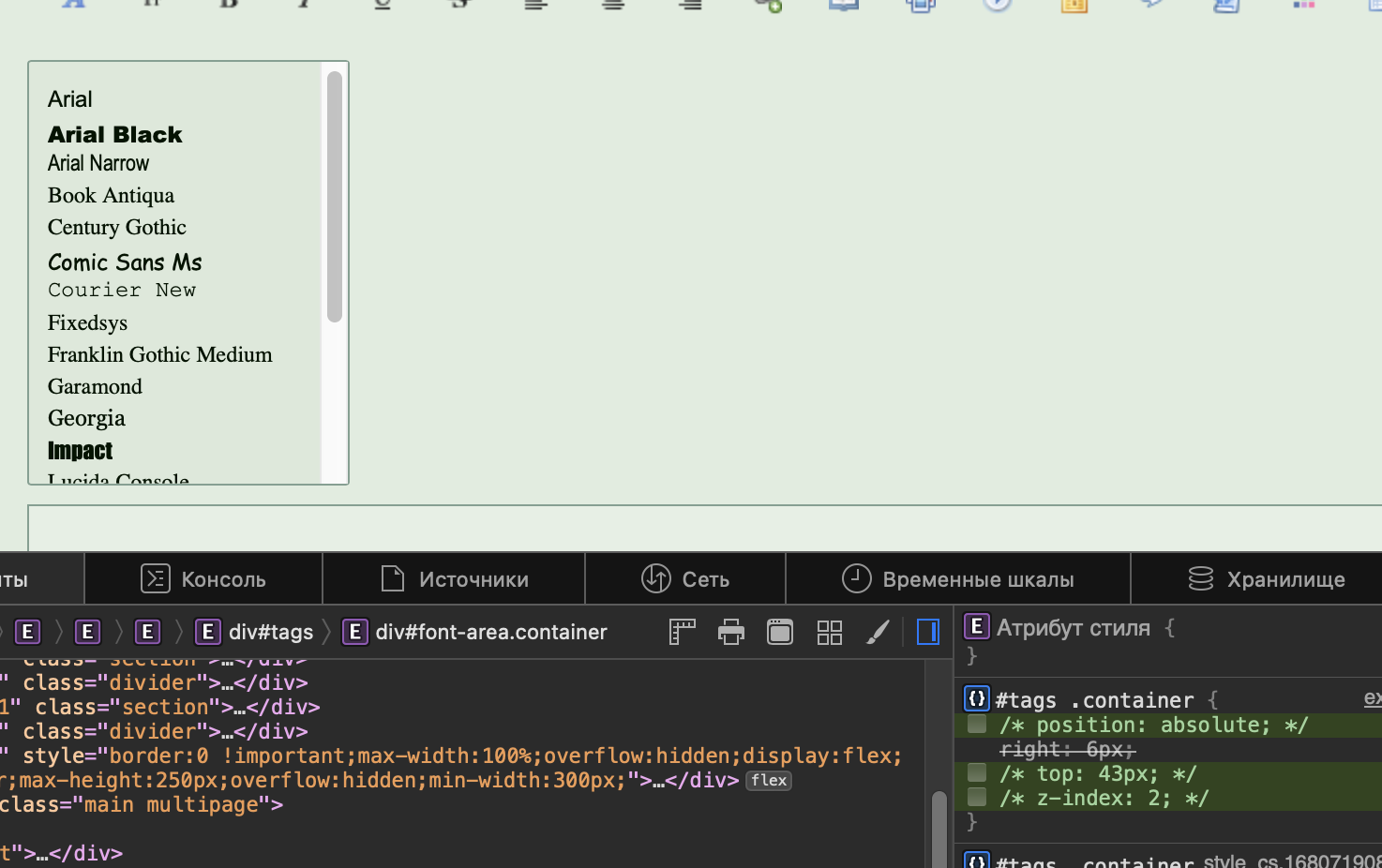The height and width of the screenshot is (868, 1382).
Task: Pick Georgia font from the list
Action: [86, 418]
